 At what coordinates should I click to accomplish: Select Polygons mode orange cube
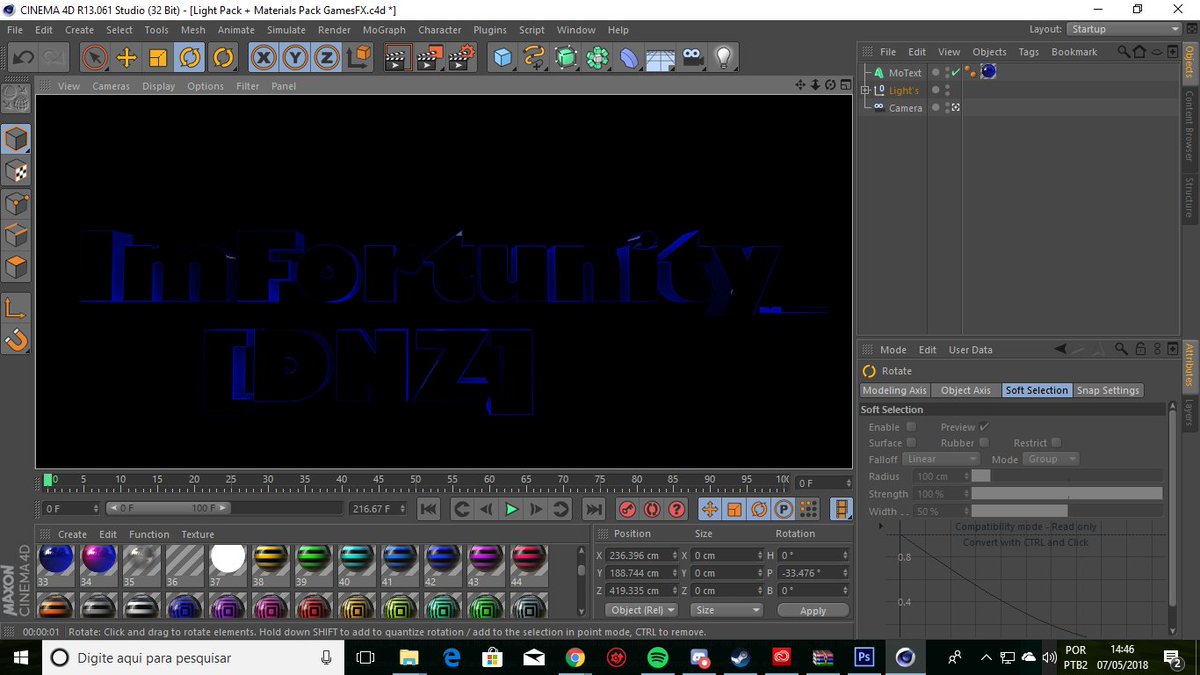click(17, 268)
